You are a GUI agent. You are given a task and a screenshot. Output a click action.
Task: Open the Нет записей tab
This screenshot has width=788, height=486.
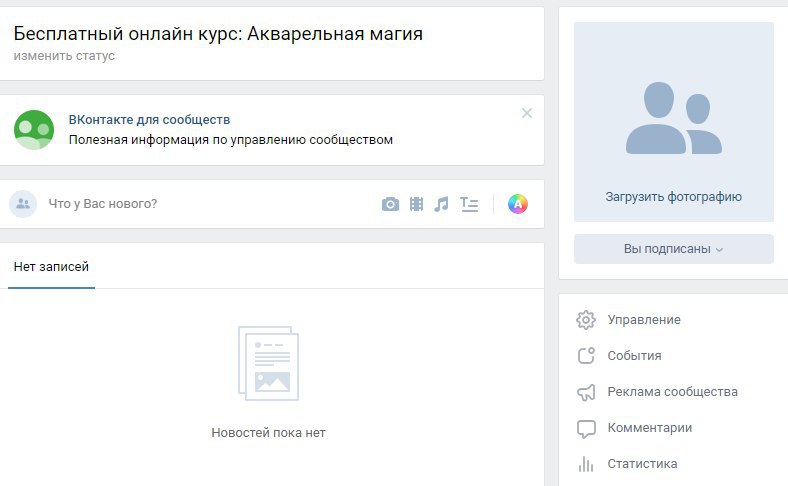(x=51, y=267)
